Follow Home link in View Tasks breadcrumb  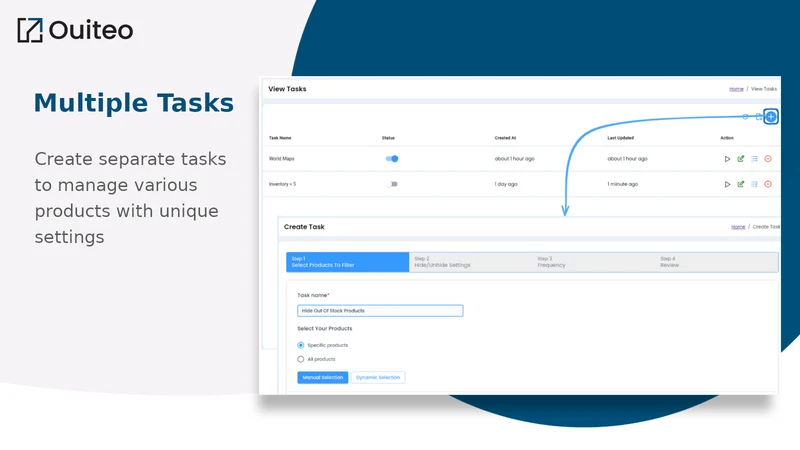736,89
